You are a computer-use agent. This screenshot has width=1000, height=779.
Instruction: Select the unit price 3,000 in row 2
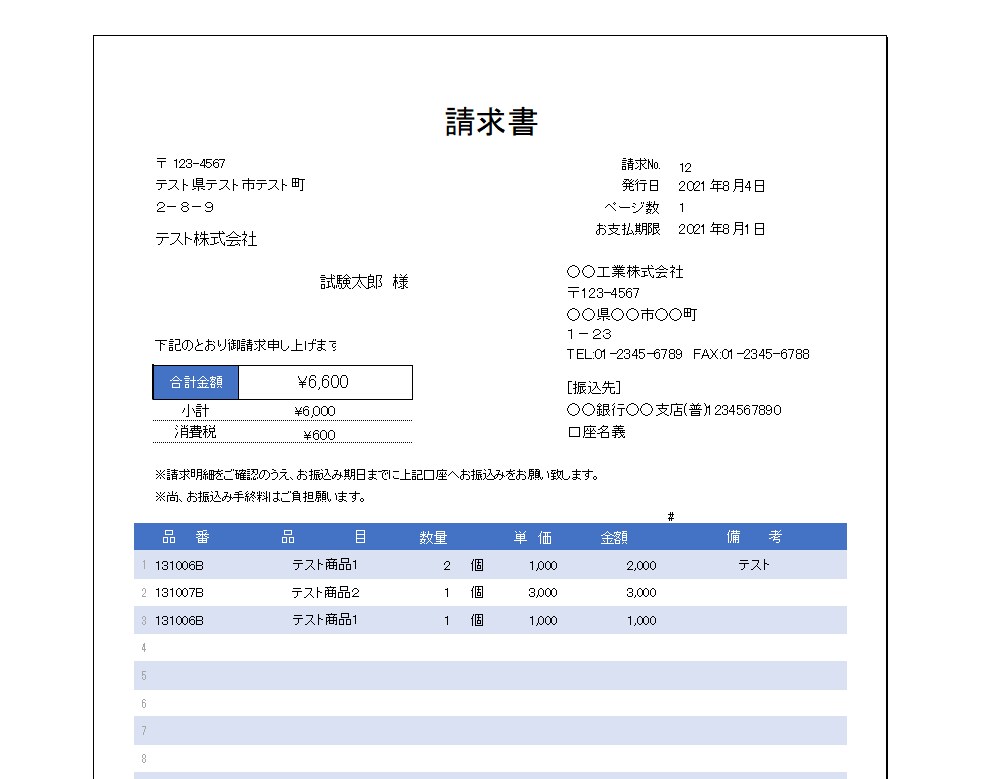pyautogui.click(x=543, y=593)
